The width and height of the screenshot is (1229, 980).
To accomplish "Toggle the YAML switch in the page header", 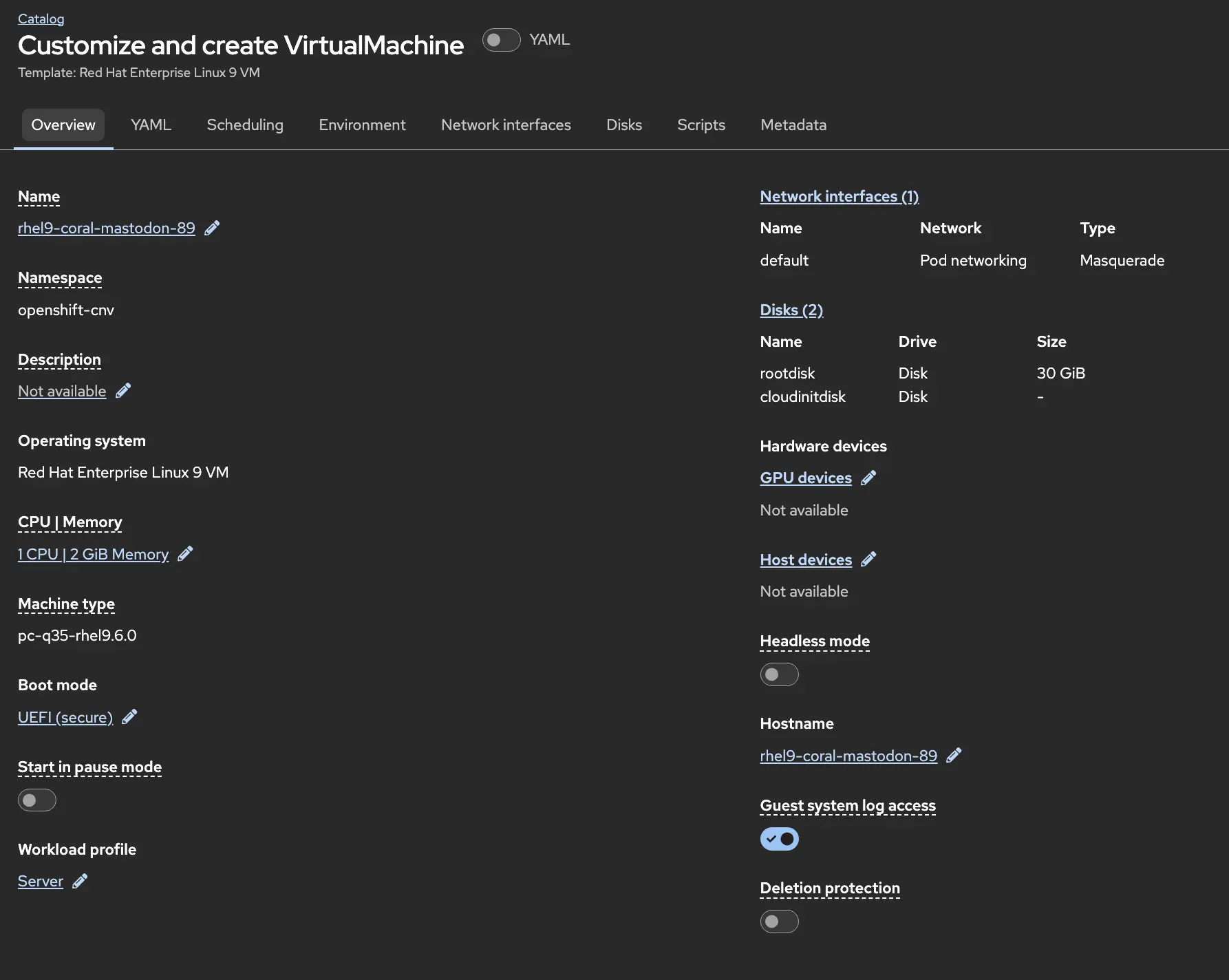I will (501, 40).
